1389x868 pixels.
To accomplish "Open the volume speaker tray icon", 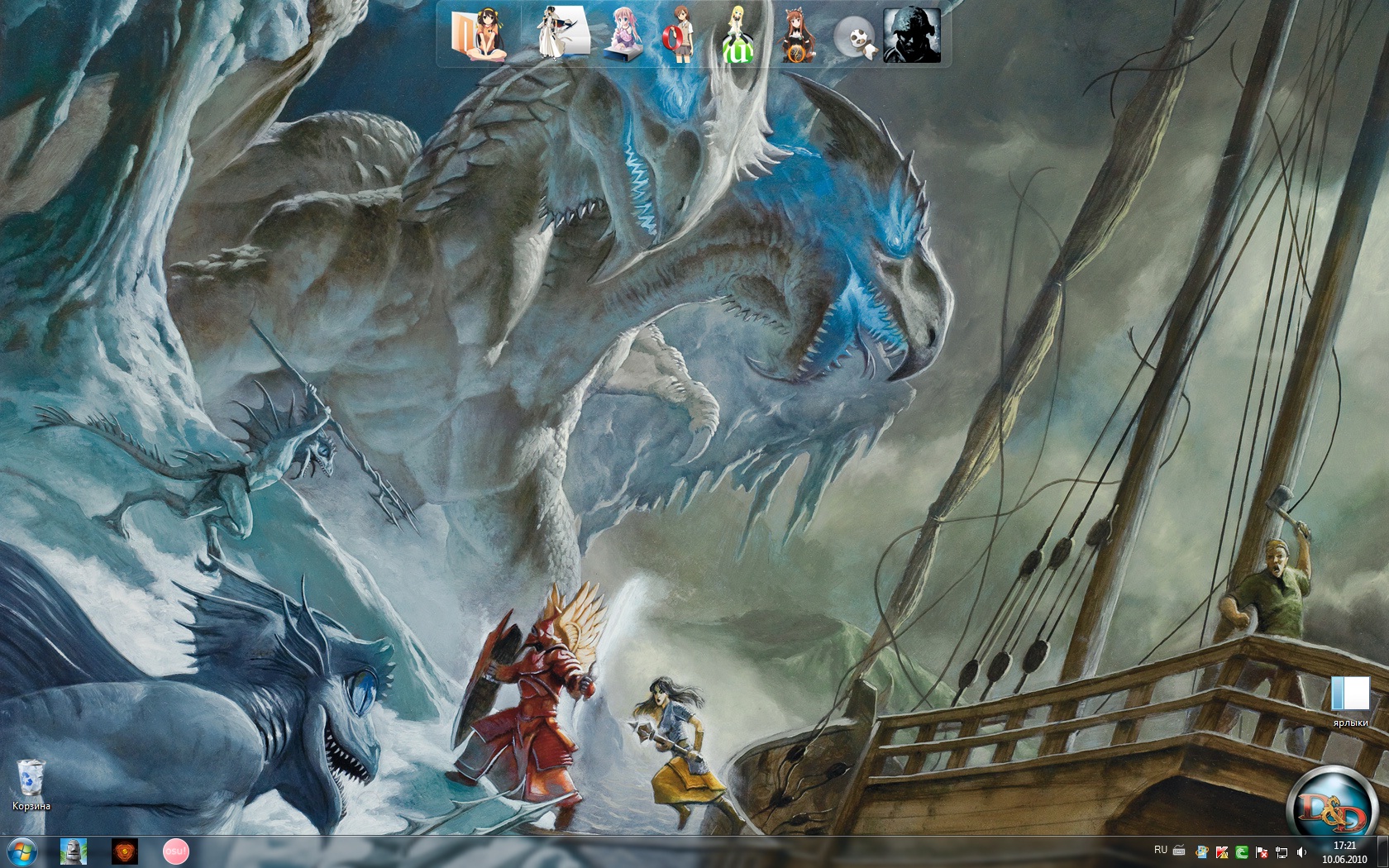I will (1301, 852).
